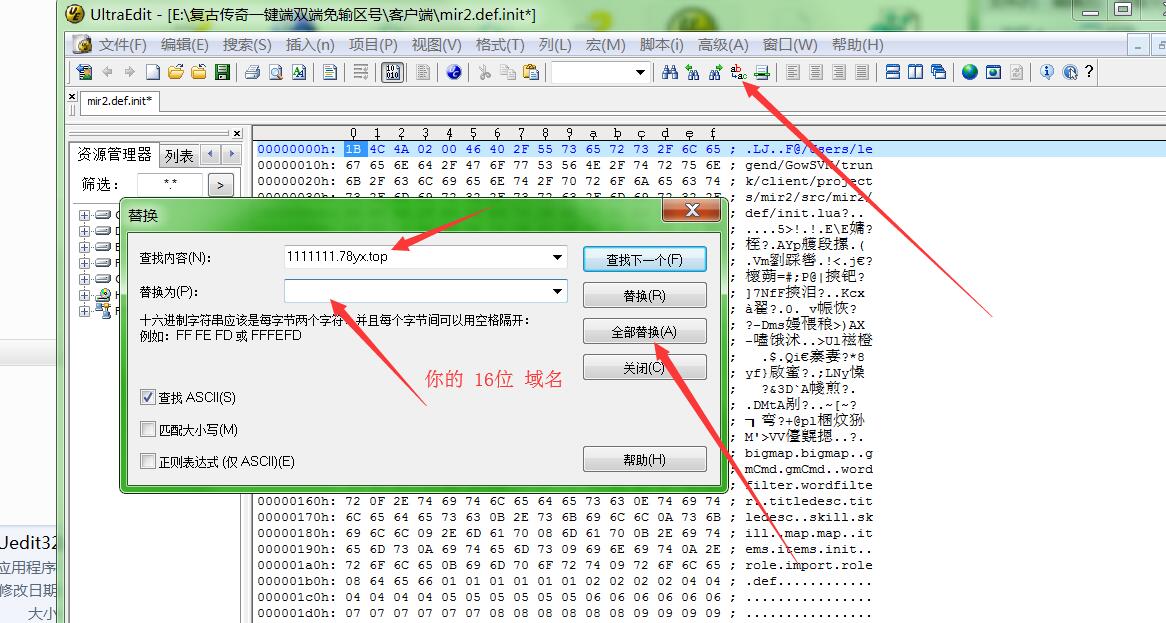Uncheck the 查找 ASCII(S) checkbox
The image size is (1166, 623).
(147, 397)
